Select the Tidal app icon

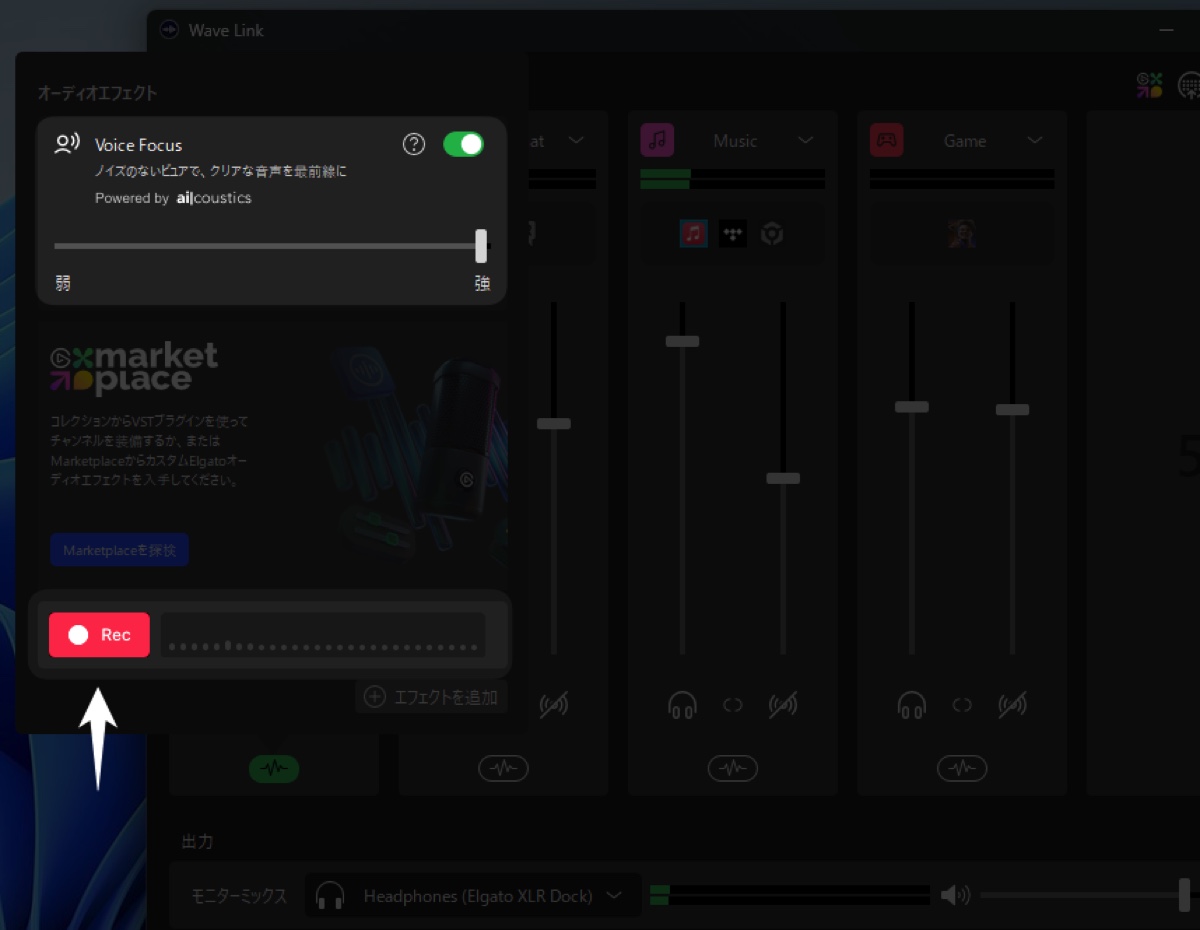(732, 234)
